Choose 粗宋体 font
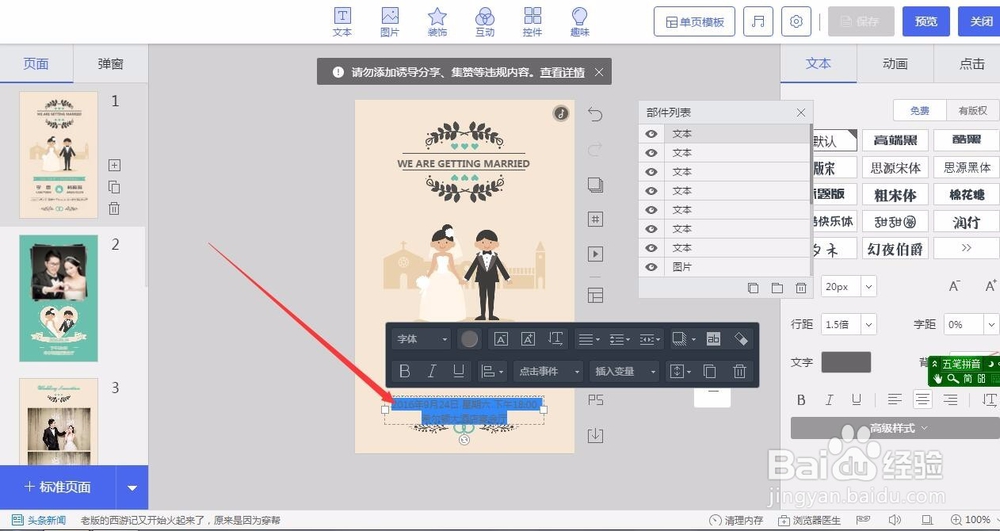This screenshot has width=1000, height=531. (x=895, y=194)
